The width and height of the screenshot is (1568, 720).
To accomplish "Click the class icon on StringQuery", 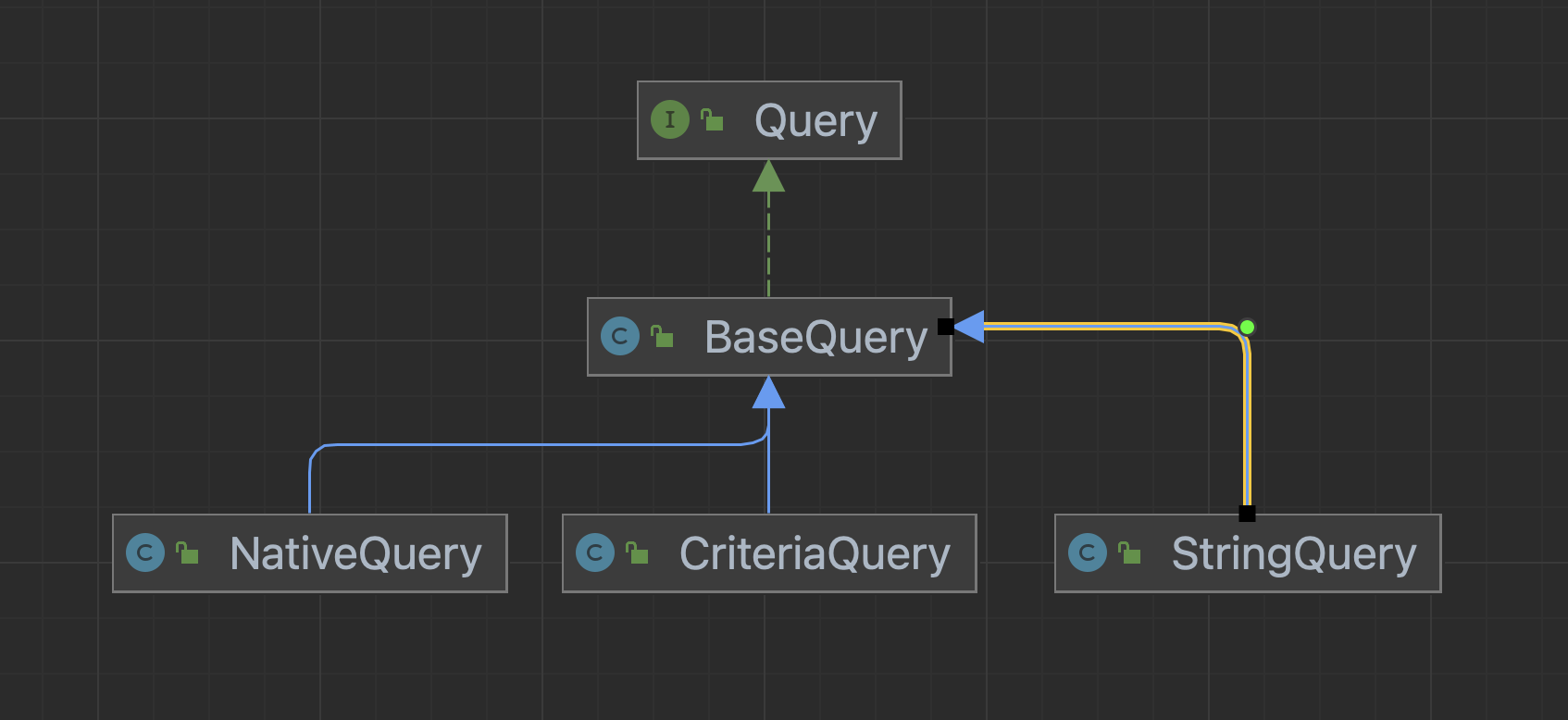I will pos(1088,552).
